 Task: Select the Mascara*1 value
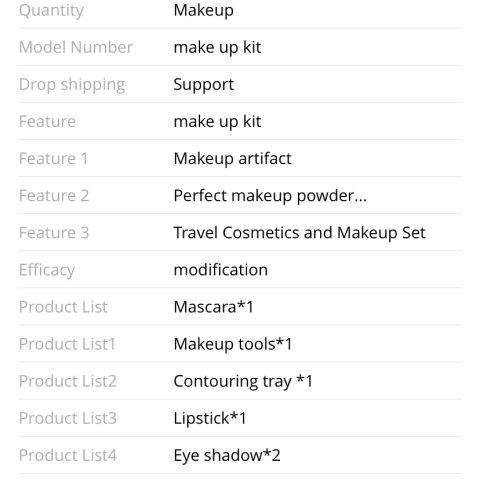click(214, 307)
